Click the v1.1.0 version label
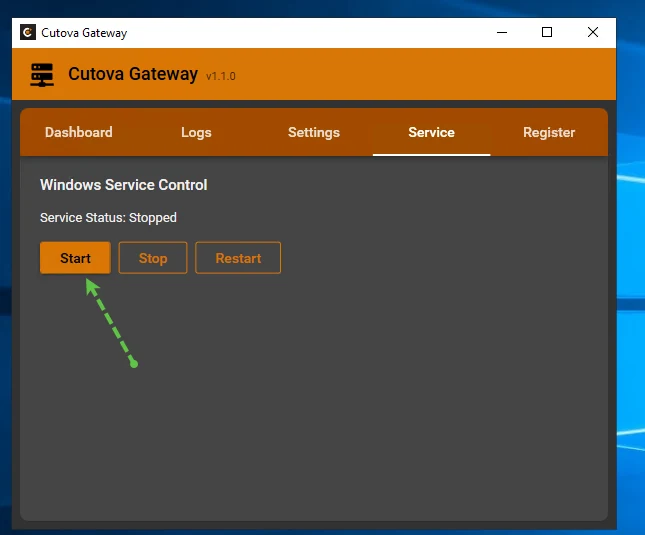 (x=221, y=76)
